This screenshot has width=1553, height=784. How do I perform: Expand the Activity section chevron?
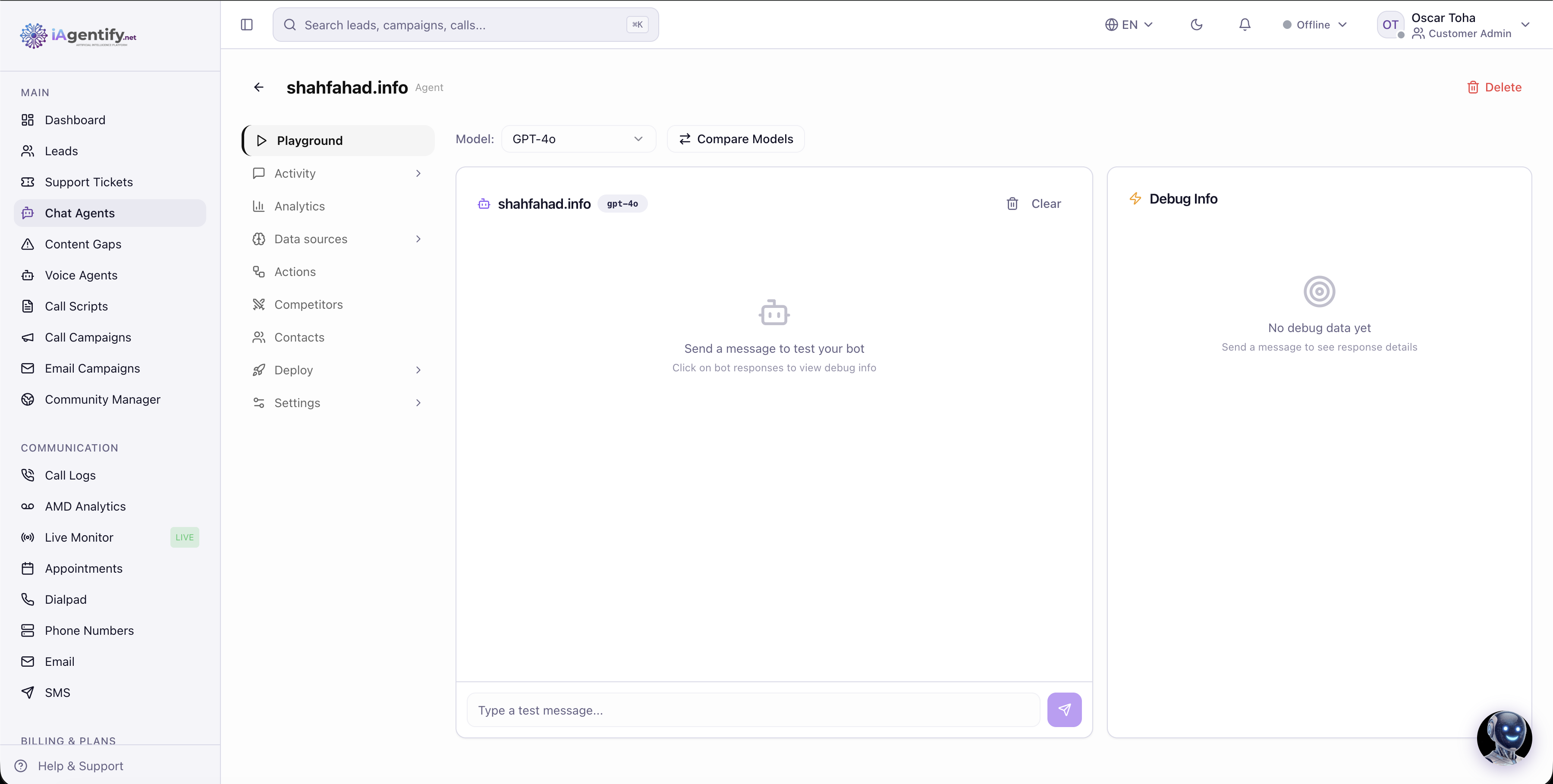[418, 173]
